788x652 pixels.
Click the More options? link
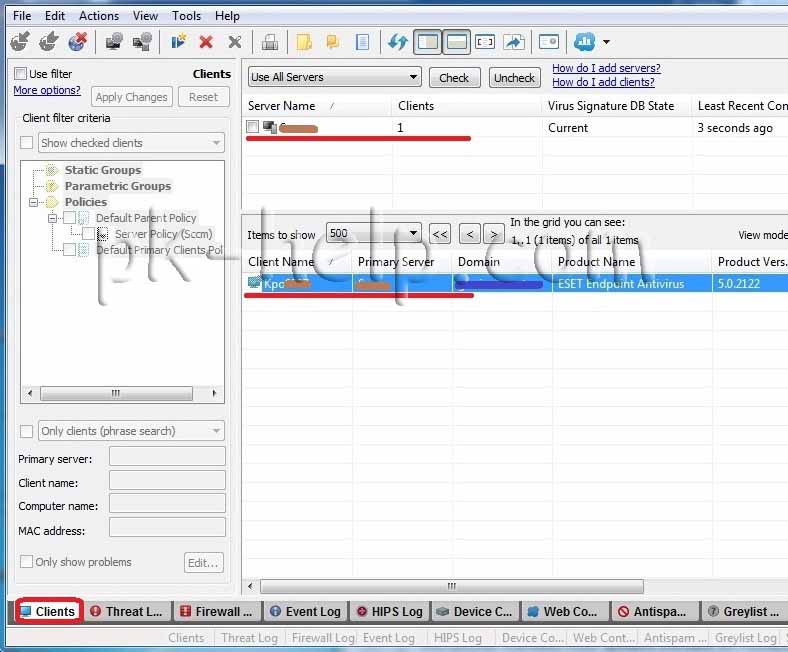pyautogui.click(x=47, y=90)
